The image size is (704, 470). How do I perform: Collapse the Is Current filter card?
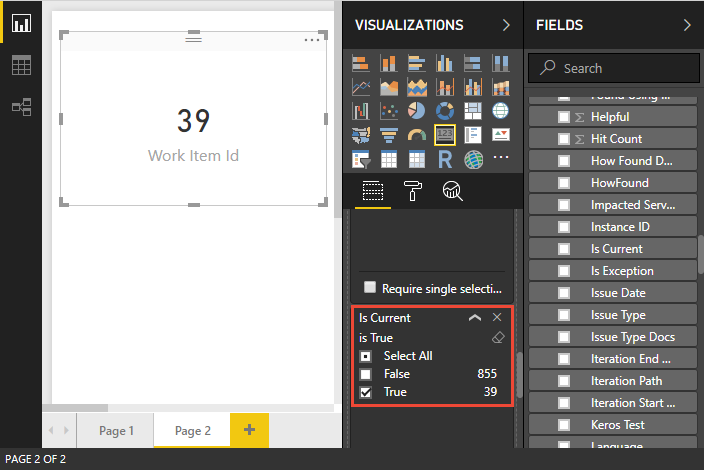point(475,318)
